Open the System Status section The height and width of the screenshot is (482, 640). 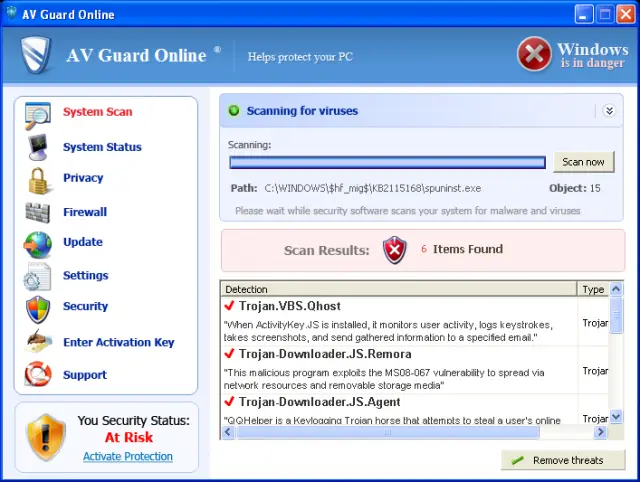click(102, 147)
